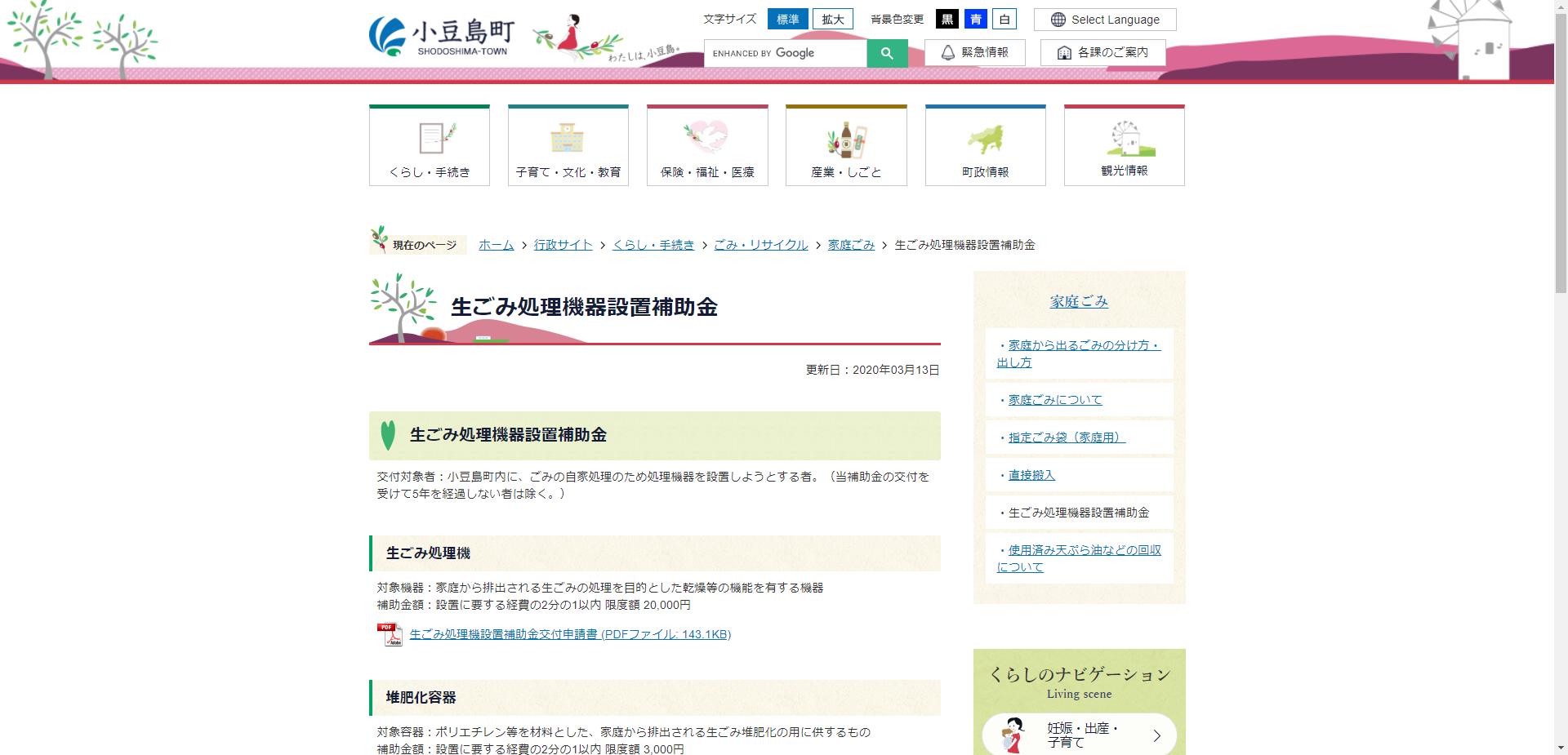Click the PDF icon beside the application form
Image resolution: width=1568 pixels, height=755 pixels.
tap(390, 633)
